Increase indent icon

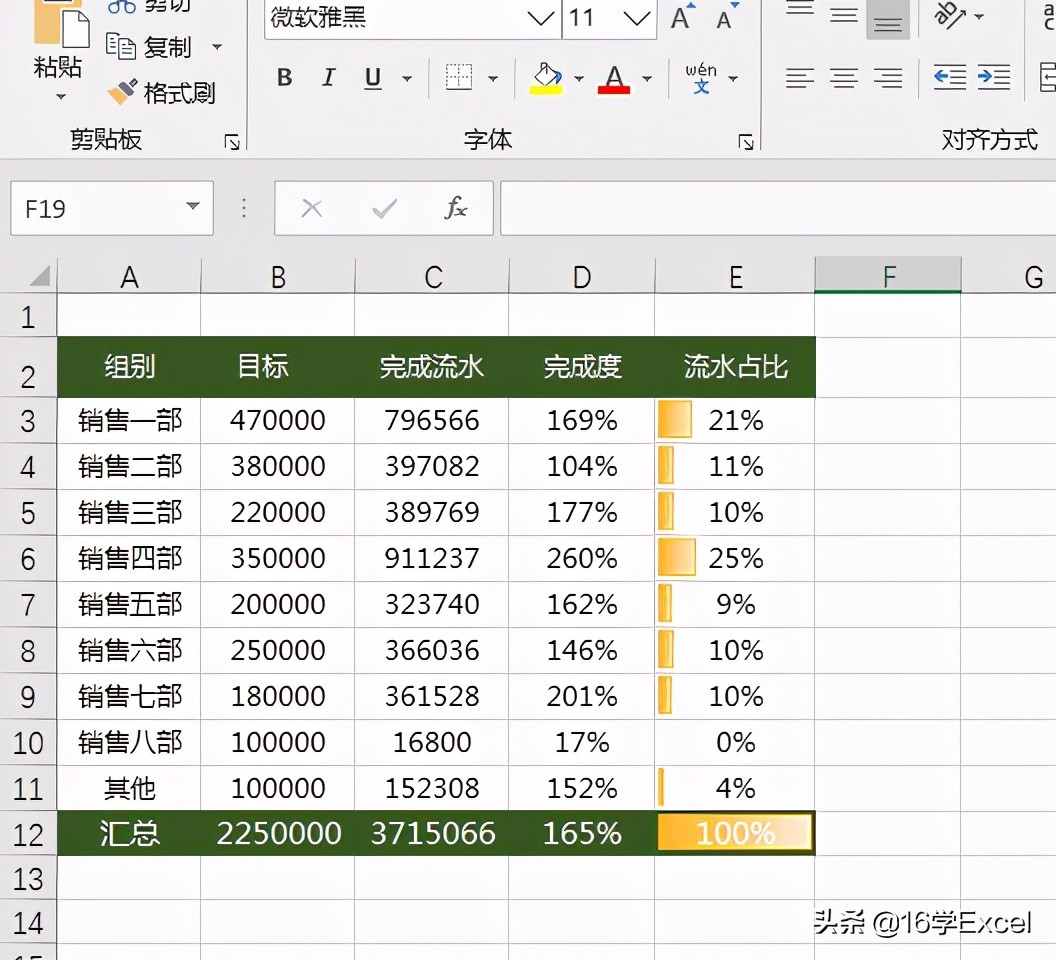point(994,77)
